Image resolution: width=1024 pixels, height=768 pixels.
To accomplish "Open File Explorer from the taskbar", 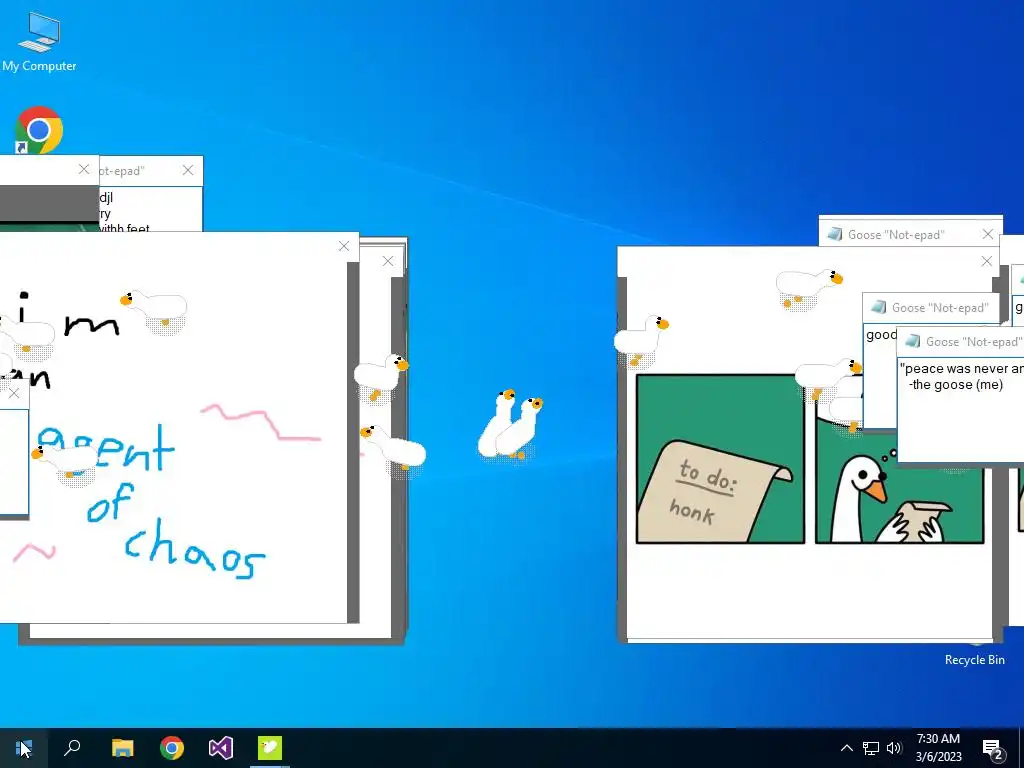I will (x=122, y=748).
